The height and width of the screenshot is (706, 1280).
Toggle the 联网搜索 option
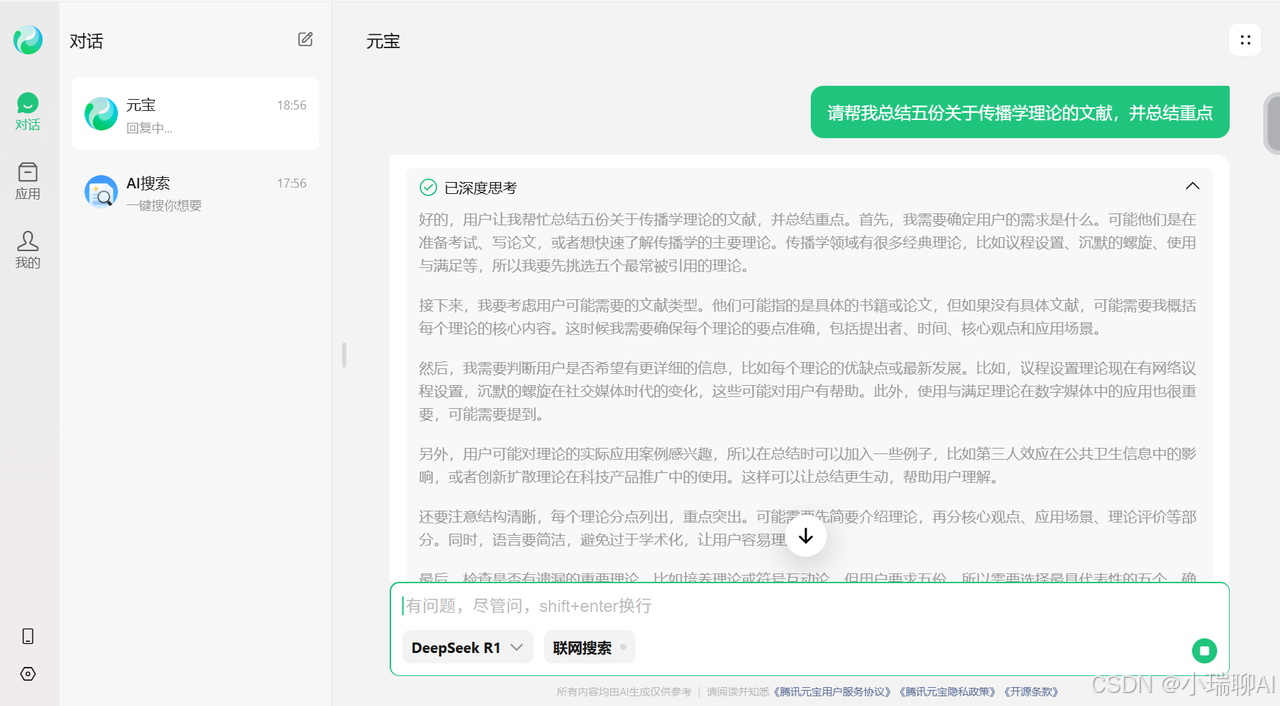tap(589, 647)
